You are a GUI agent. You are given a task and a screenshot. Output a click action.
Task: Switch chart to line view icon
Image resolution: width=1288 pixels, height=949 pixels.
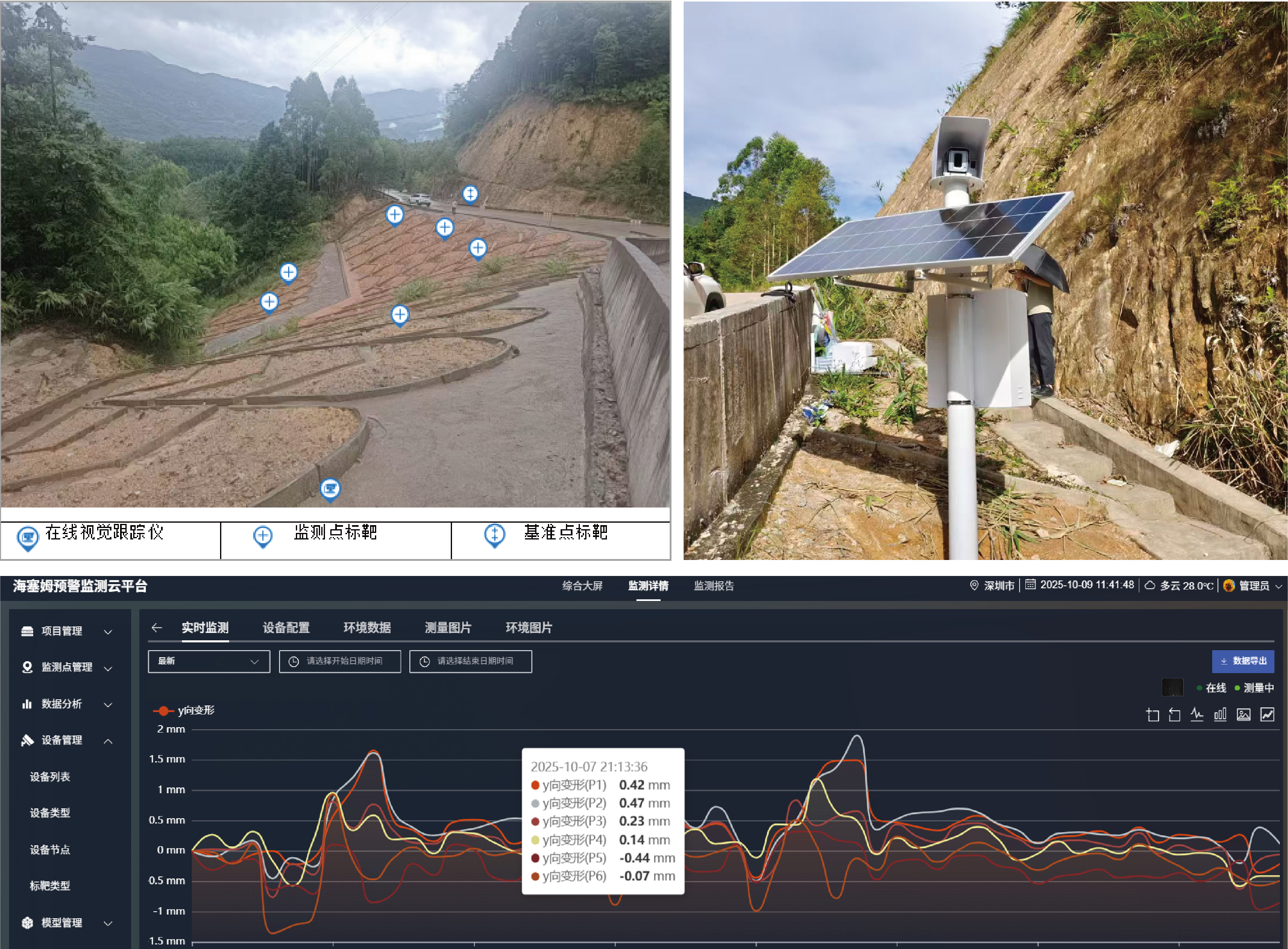click(x=1197, y=715)
